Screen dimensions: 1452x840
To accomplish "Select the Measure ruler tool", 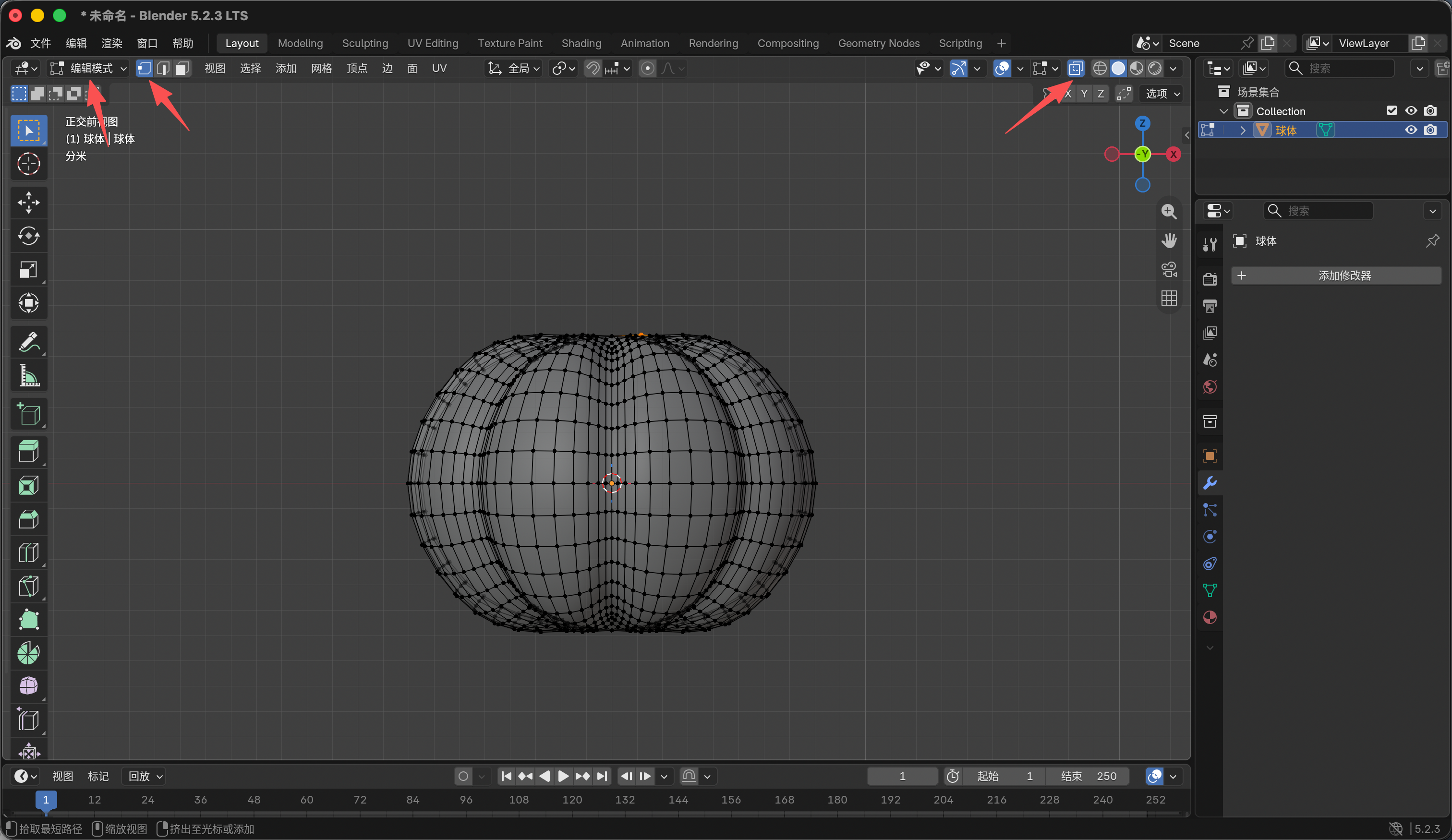I will pyautogui.click(x=29, y=375).
